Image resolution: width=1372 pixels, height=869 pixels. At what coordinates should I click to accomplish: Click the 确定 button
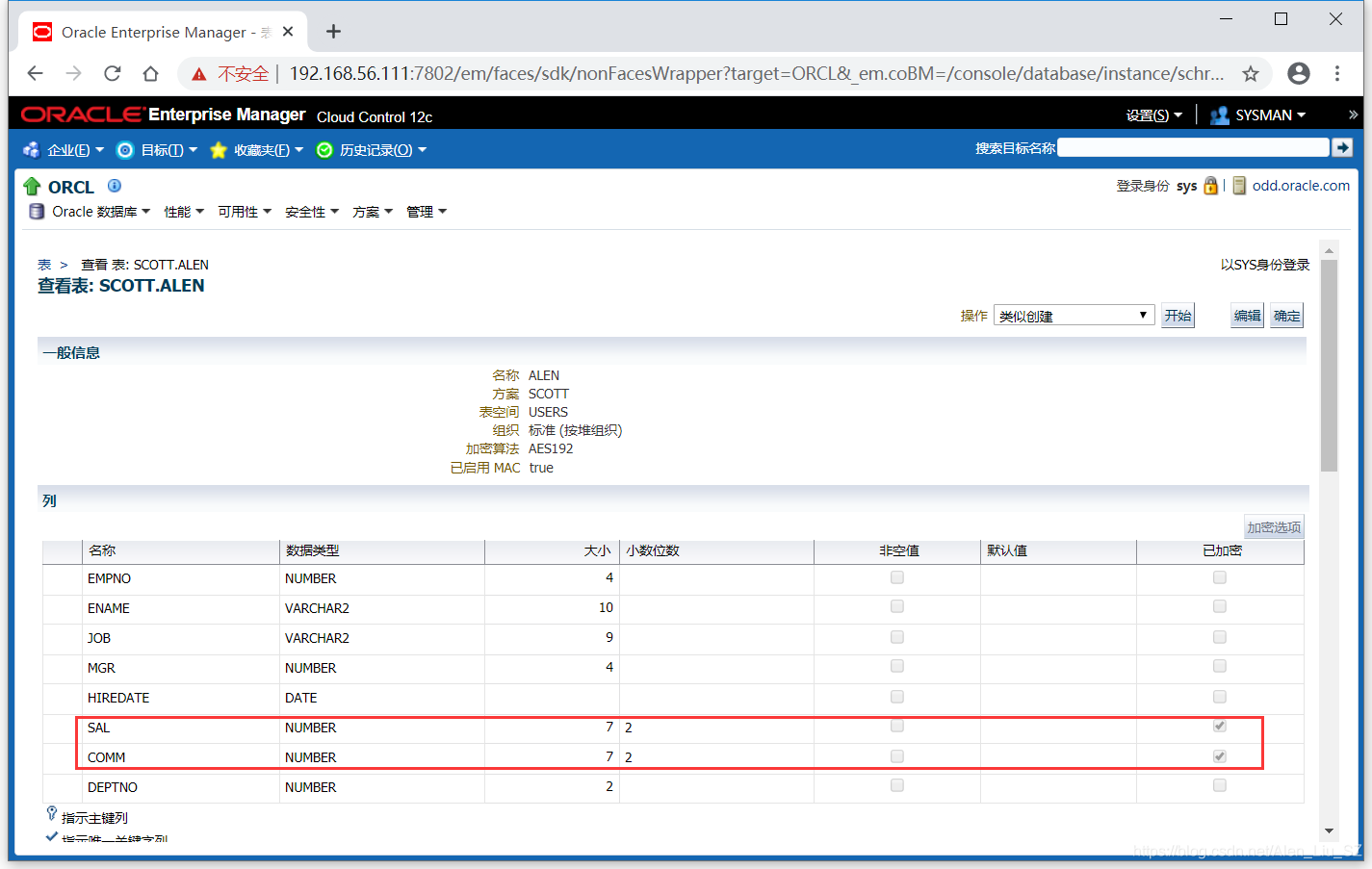click(x=1287, y=316)
